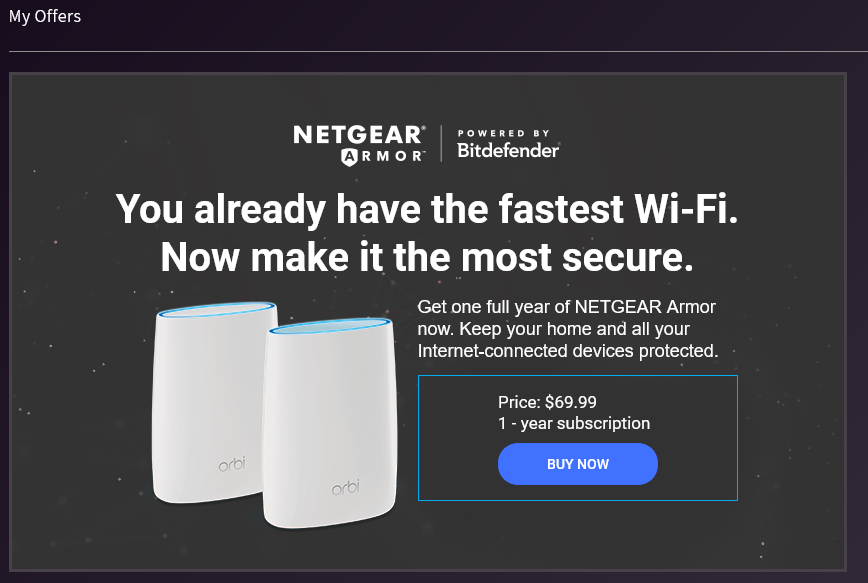868x583 pixels.
Task: Click the NETGEAR wordmark above the headline
Action: pos(357,134)
